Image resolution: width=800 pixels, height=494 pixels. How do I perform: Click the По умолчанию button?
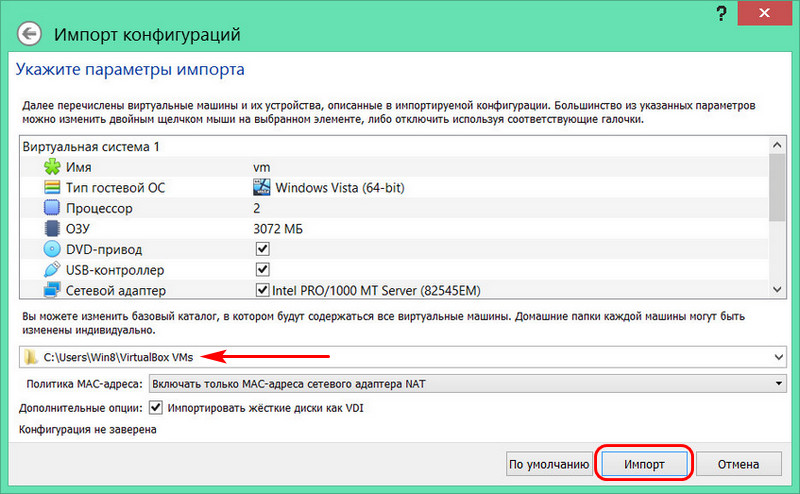click(x=549, y=464)
